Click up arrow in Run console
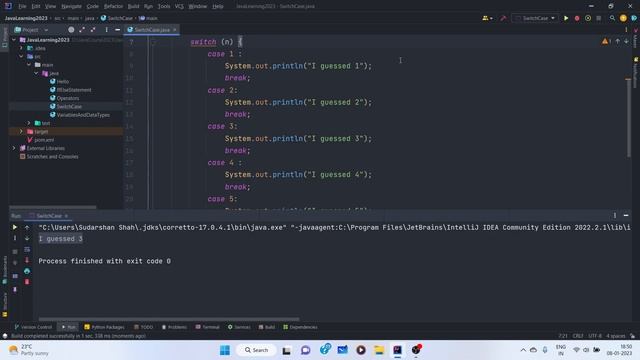The image size is (640, 360). (x=27, y=227)
